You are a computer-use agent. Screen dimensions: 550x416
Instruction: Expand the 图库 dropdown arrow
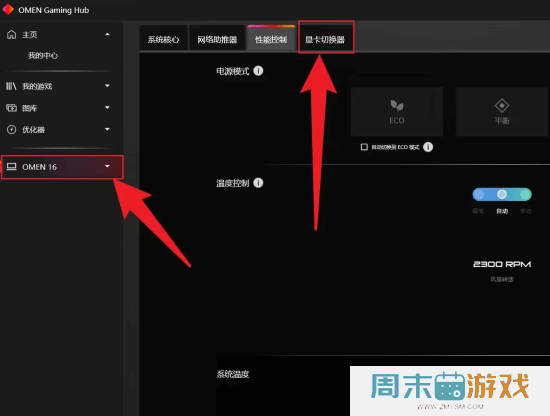pyautogui.click(x=107, y=107)
